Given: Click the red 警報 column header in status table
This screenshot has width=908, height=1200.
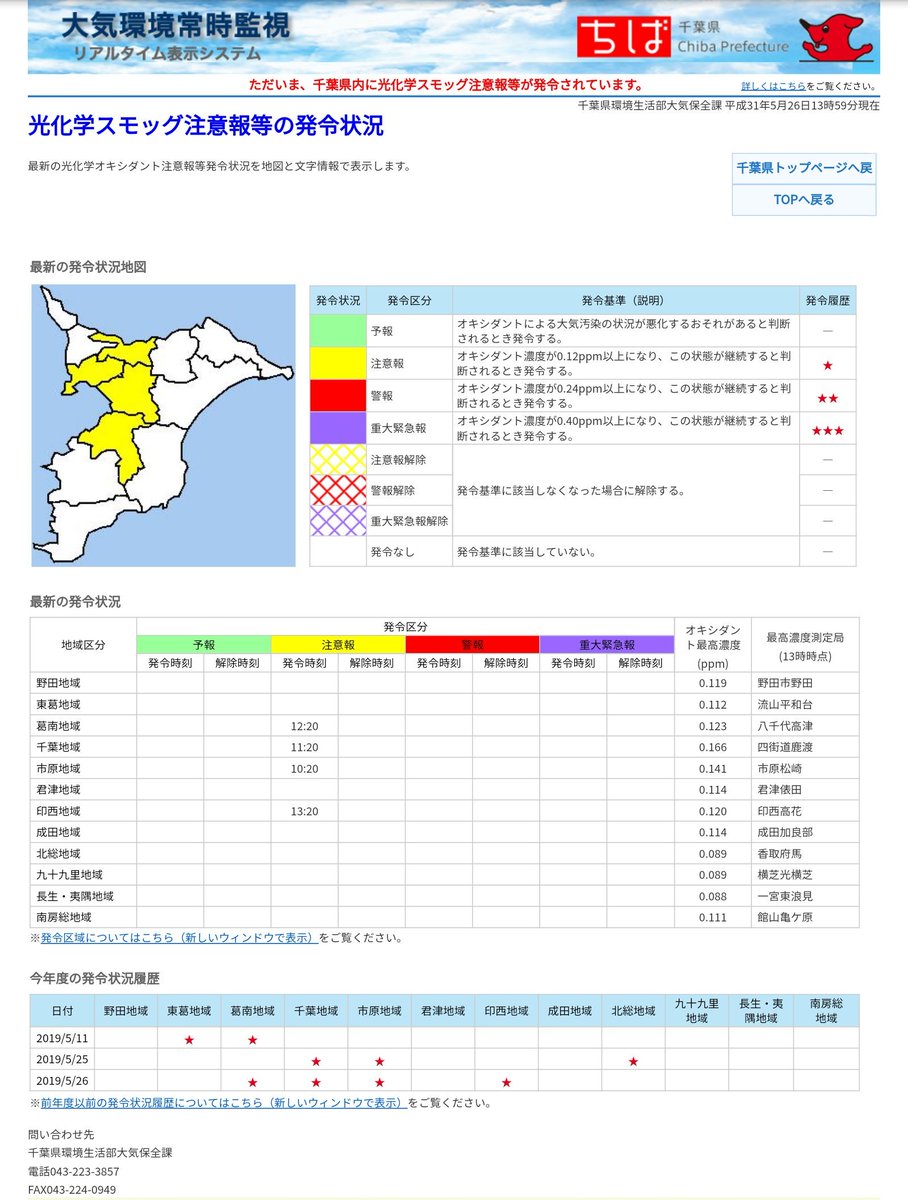Looking at the screenshot, I should coord(472,645).
